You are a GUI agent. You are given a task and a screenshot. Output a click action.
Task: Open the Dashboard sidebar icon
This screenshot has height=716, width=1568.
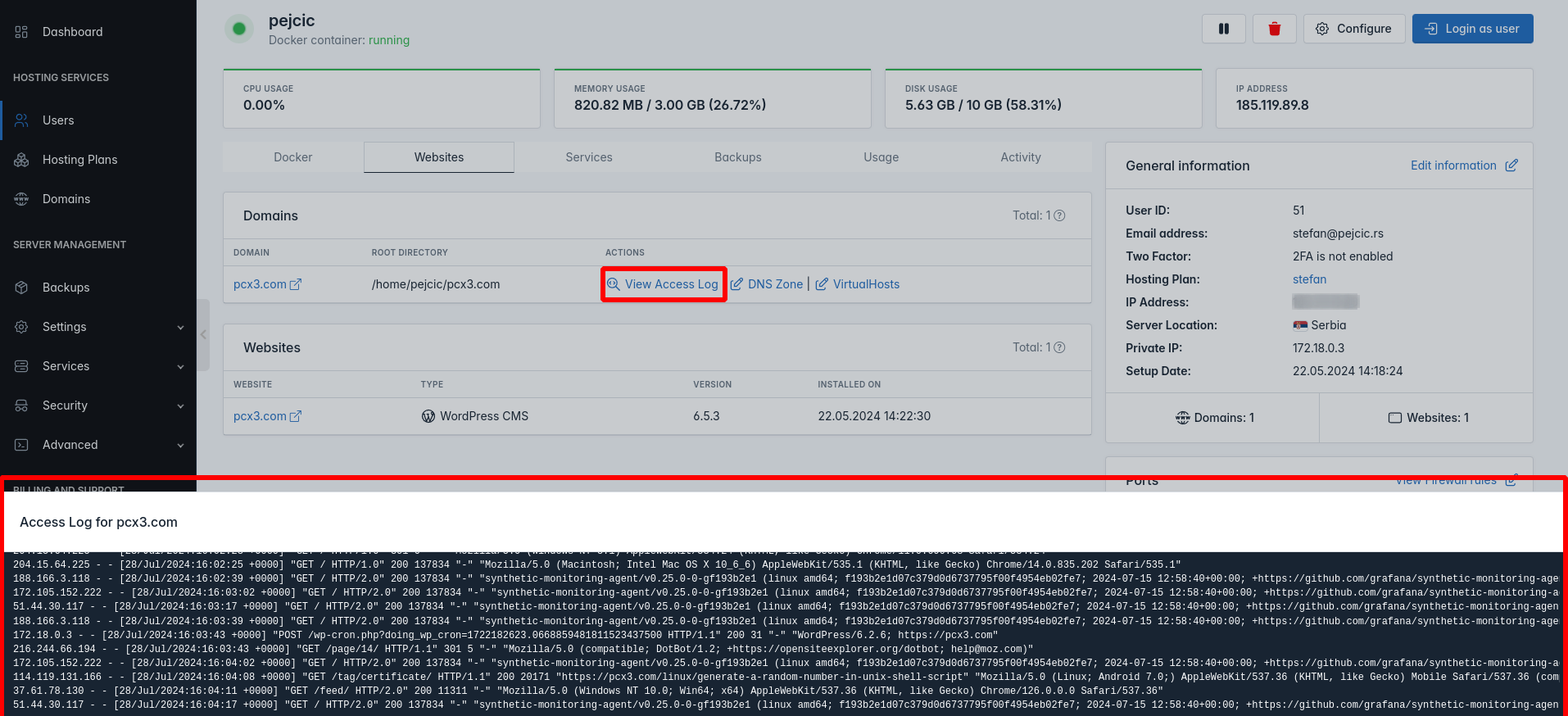(x=21, y=32)
